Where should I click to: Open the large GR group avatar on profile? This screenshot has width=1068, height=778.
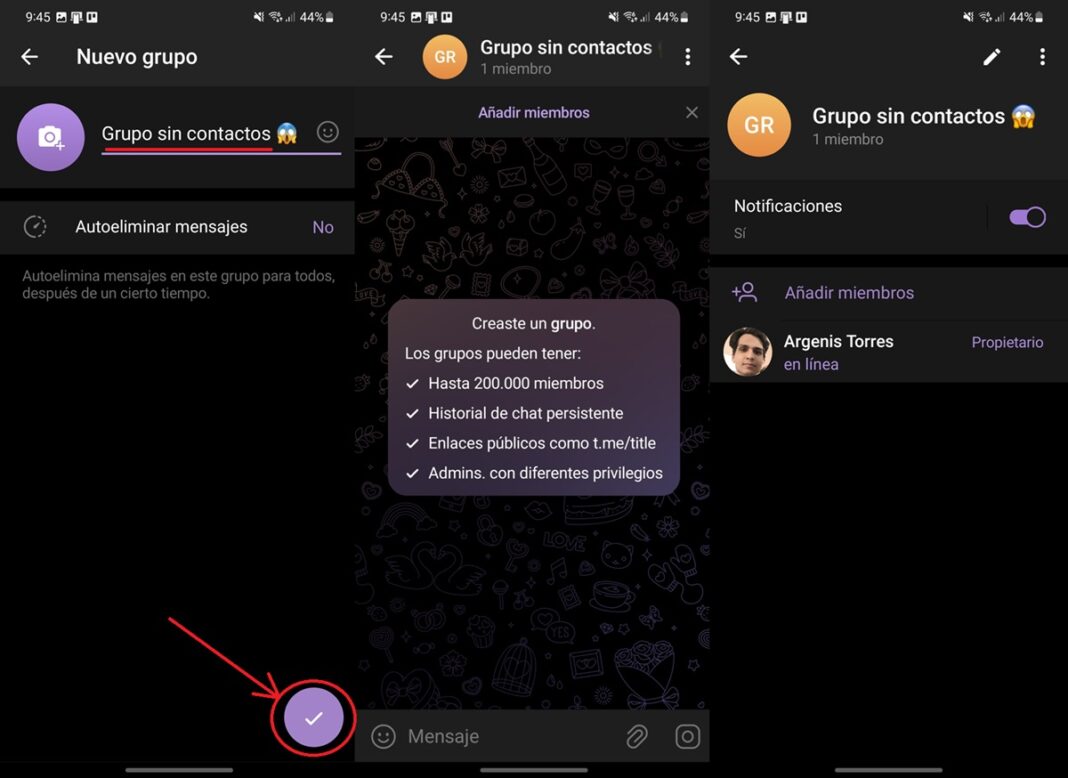pos(759,125)
